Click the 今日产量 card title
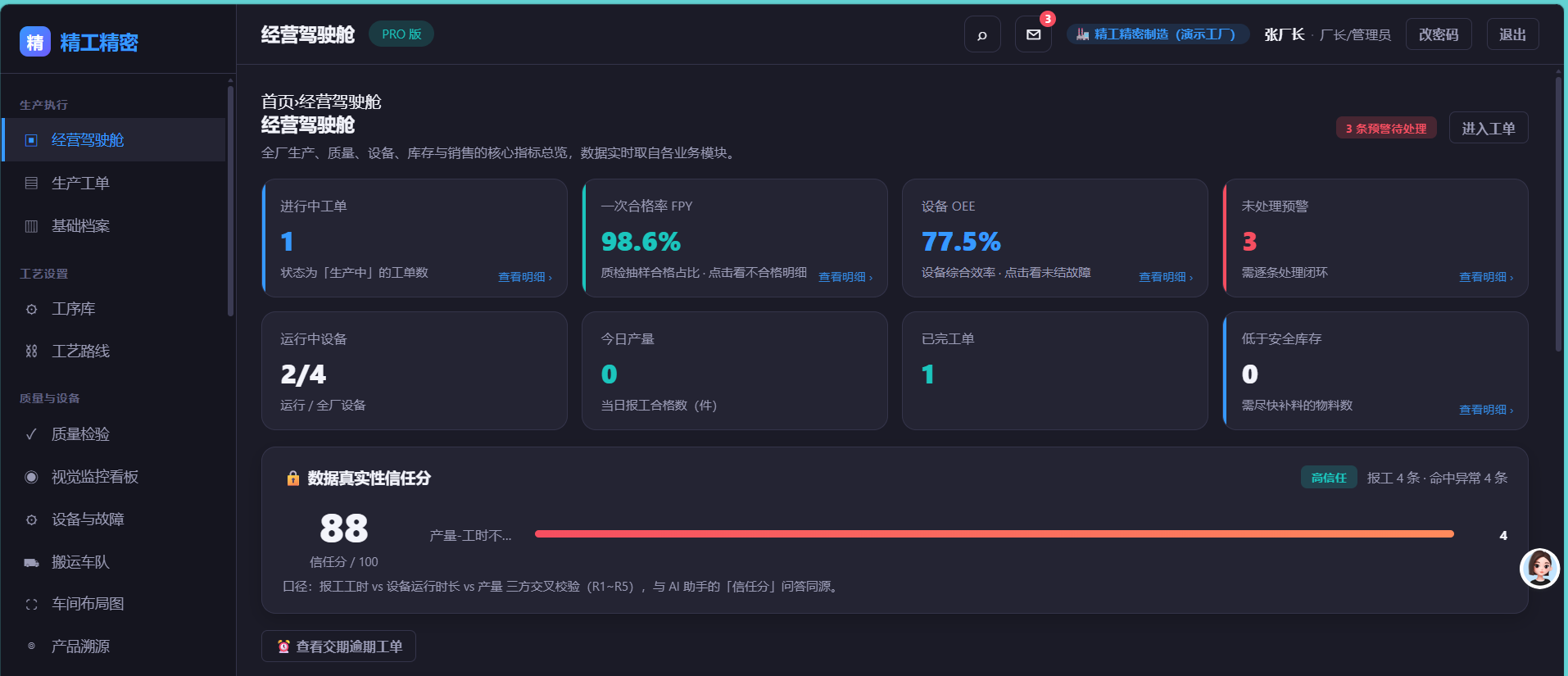 [x=628, y=339]
